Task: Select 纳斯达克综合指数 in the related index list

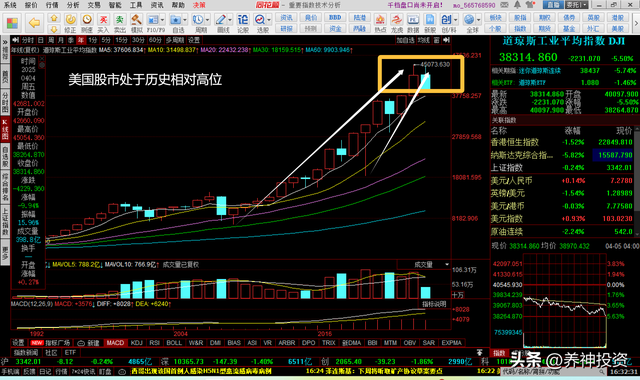Action: click(x=562, y=155)
